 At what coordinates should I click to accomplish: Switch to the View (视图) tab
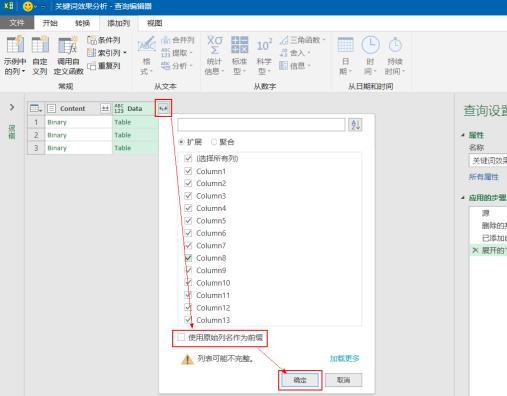click(155, 23)
